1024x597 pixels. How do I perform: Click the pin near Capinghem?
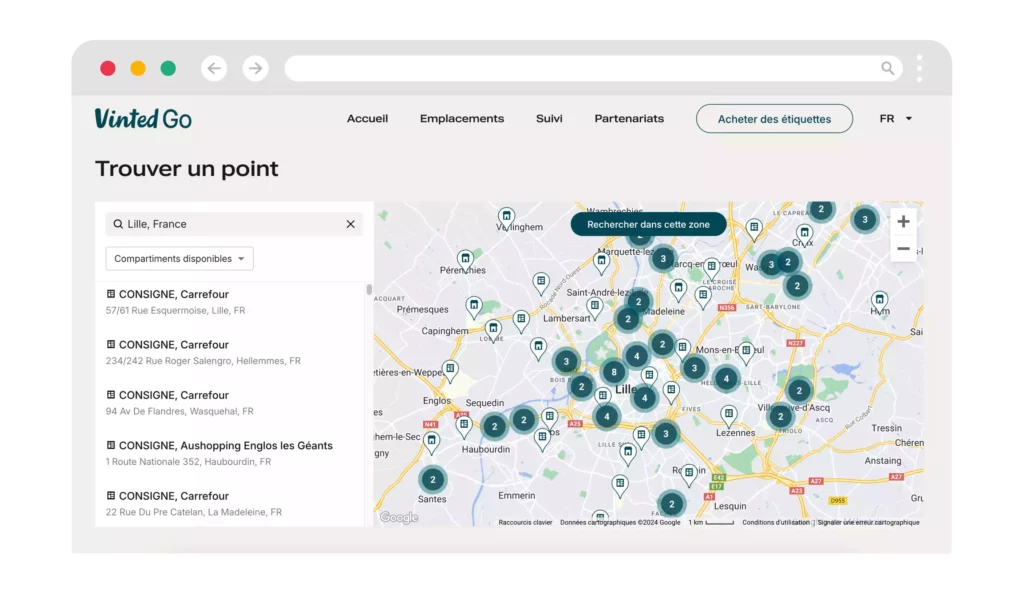click(493, 330)
